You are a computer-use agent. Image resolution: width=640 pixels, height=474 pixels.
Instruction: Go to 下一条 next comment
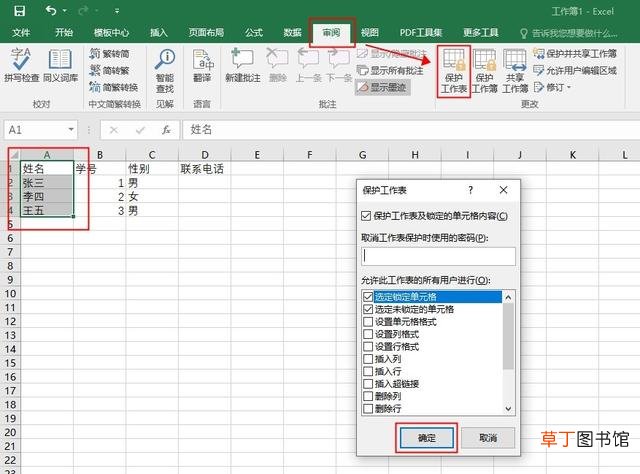coord(339,65)
